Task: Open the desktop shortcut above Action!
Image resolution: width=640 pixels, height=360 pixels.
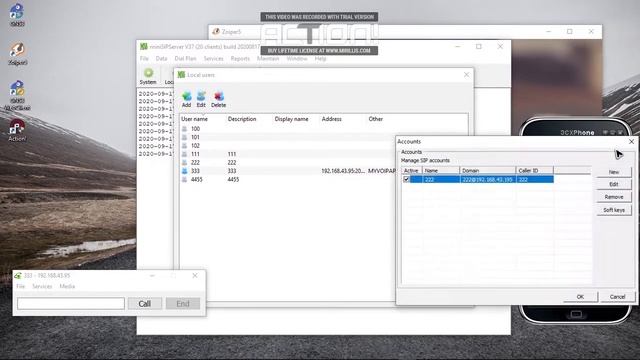Action: coord(17,89)
